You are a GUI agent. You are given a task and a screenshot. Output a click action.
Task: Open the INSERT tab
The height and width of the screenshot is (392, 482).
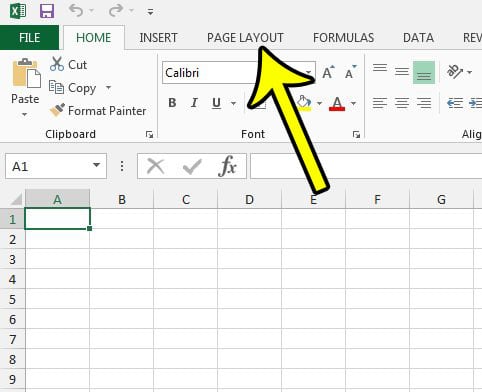(158, 38)
